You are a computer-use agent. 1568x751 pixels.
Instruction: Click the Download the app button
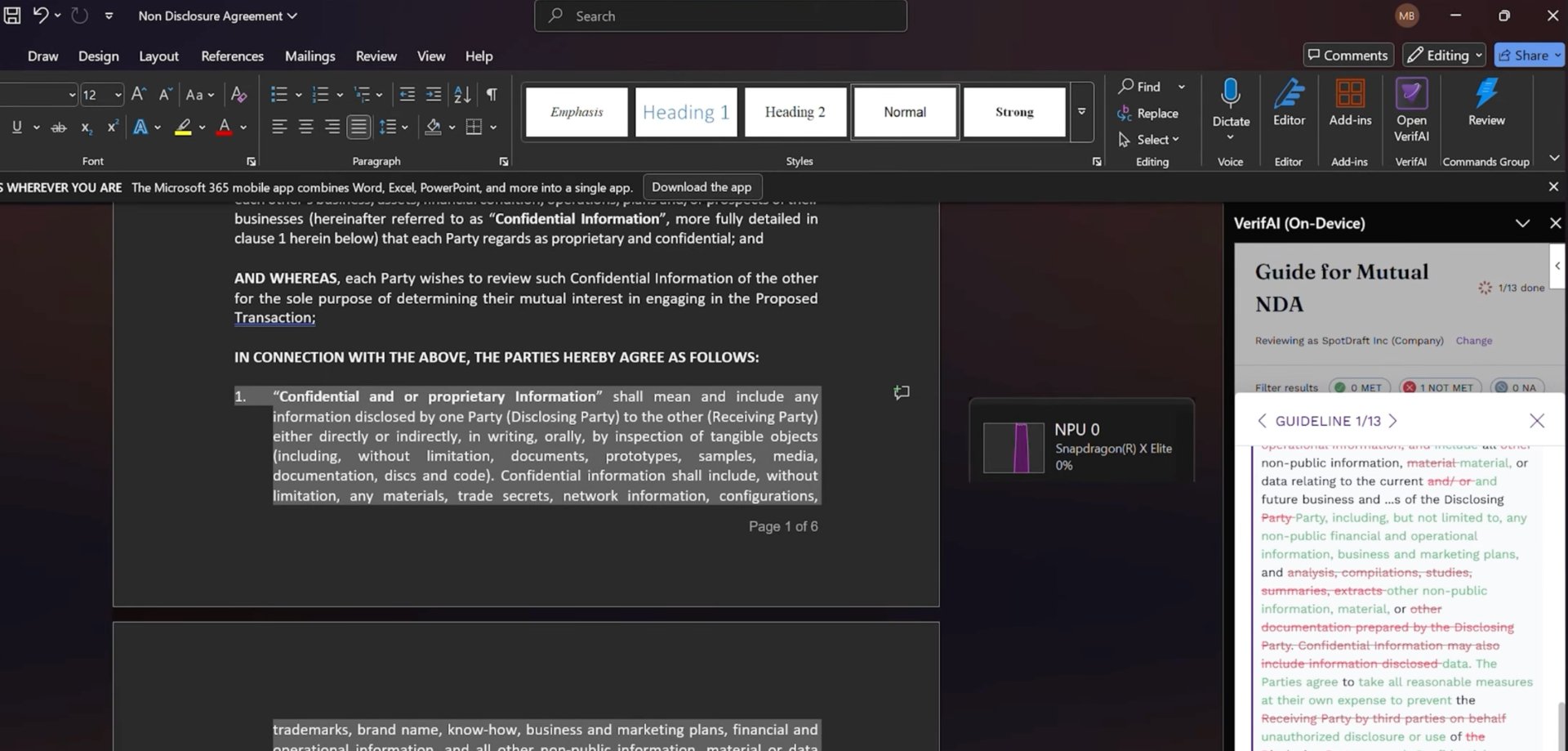pyautogui.click(x=702, y=187)
